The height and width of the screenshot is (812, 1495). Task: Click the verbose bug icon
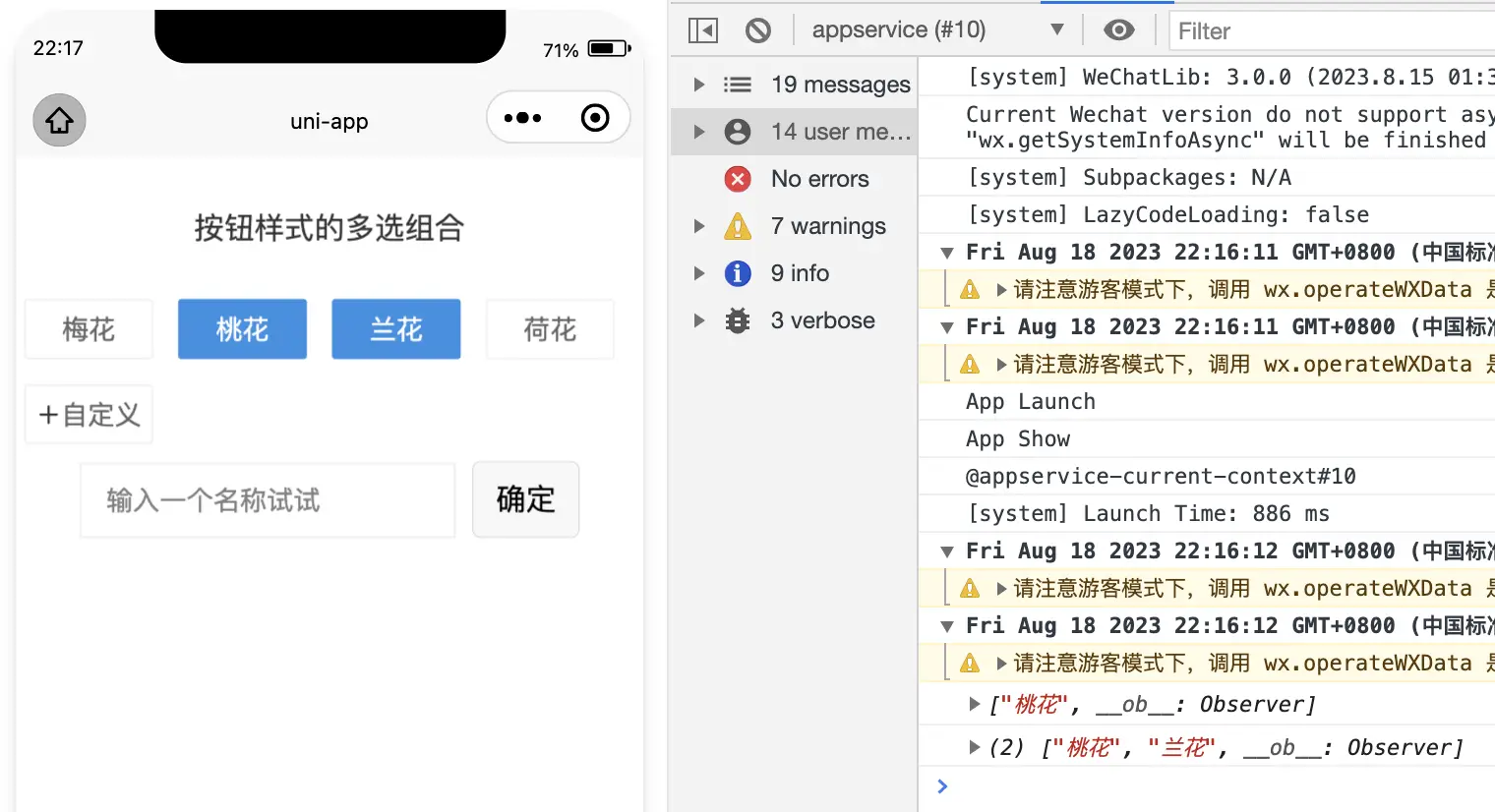click(738, 320)
